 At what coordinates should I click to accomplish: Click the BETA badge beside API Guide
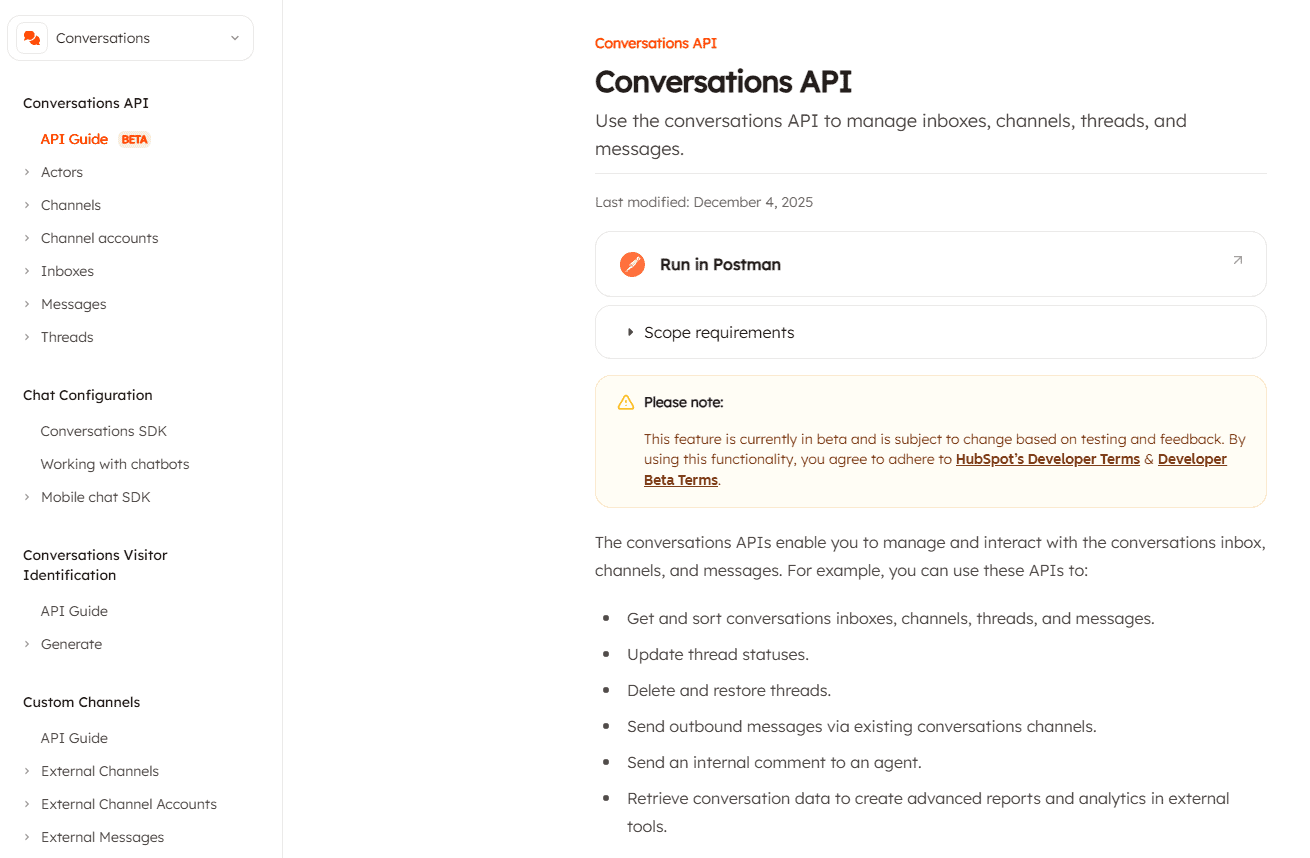point(135,139)
